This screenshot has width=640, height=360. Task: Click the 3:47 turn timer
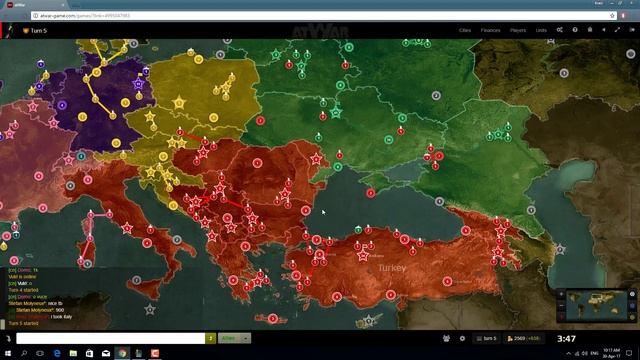tap(567, 338)
